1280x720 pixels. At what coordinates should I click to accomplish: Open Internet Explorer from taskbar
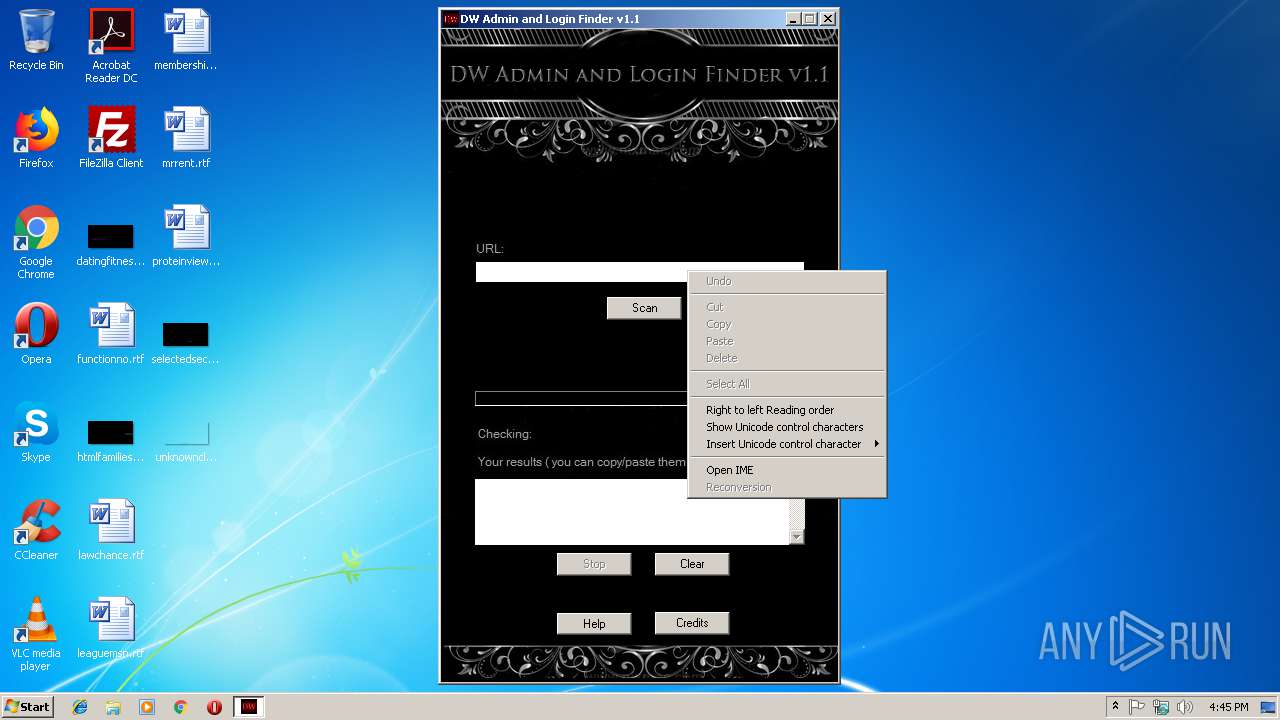[80, 707]
